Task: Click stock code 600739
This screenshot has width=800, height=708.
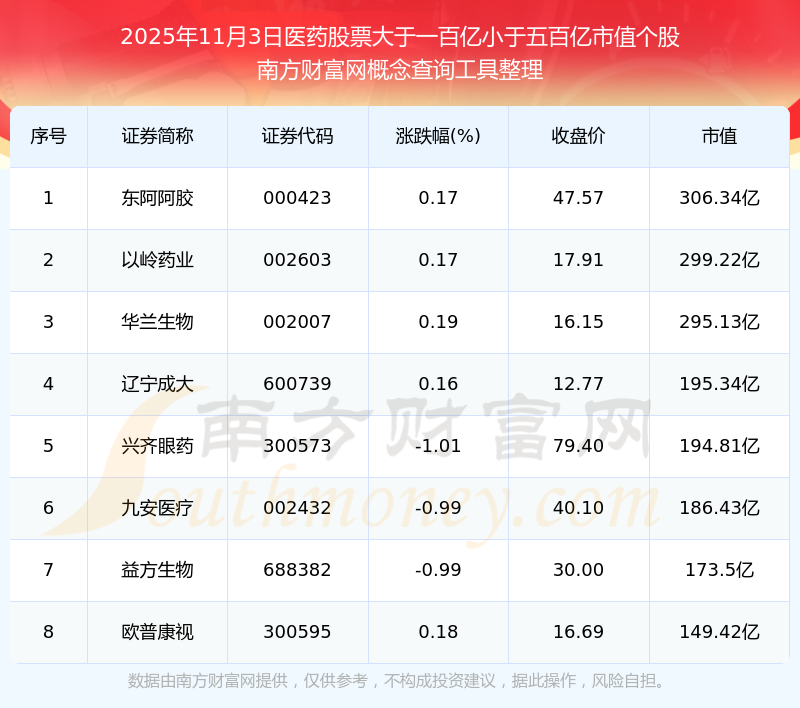Action: (297, 384)
